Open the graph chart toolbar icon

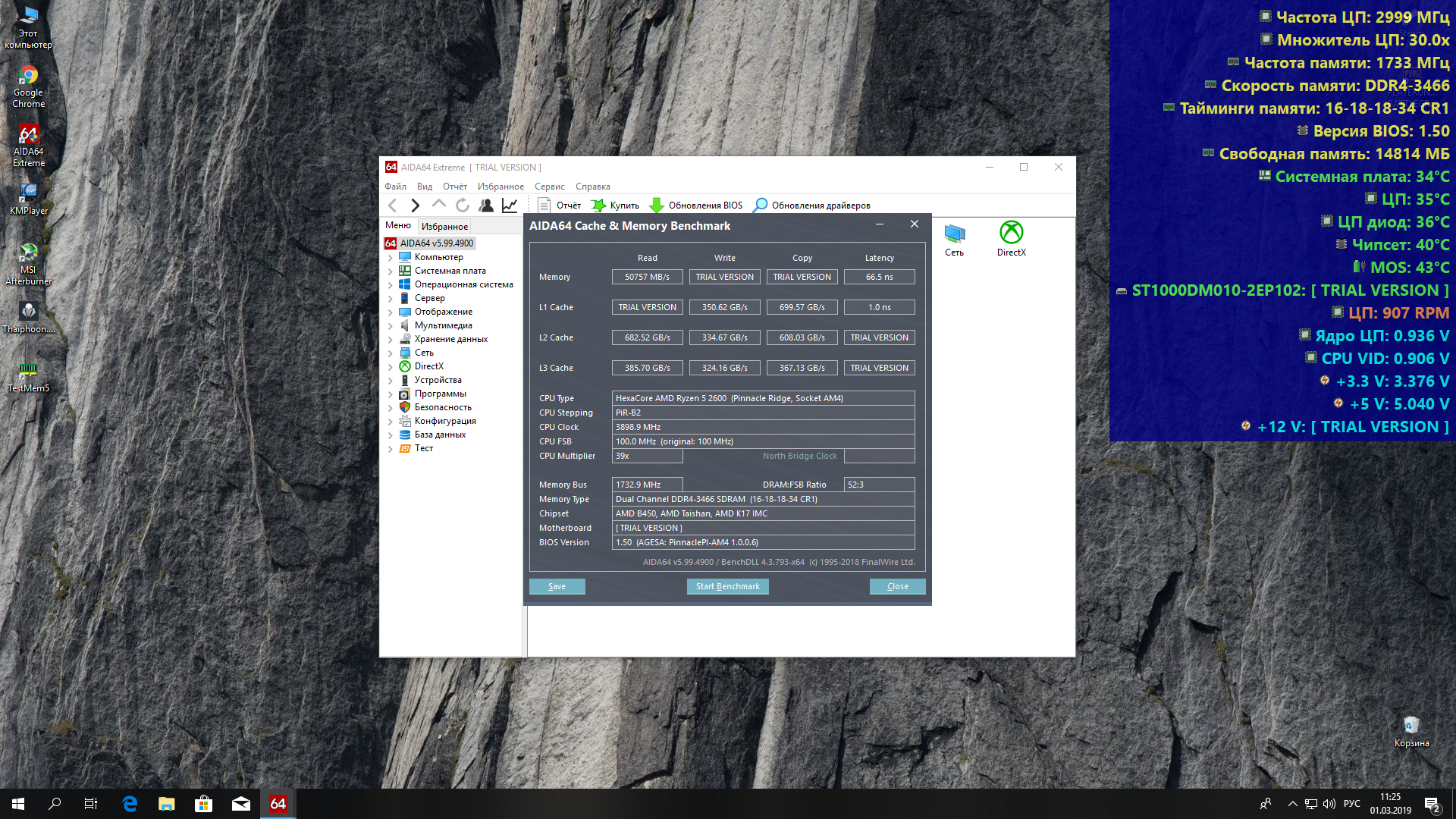[x=510, y=205]
